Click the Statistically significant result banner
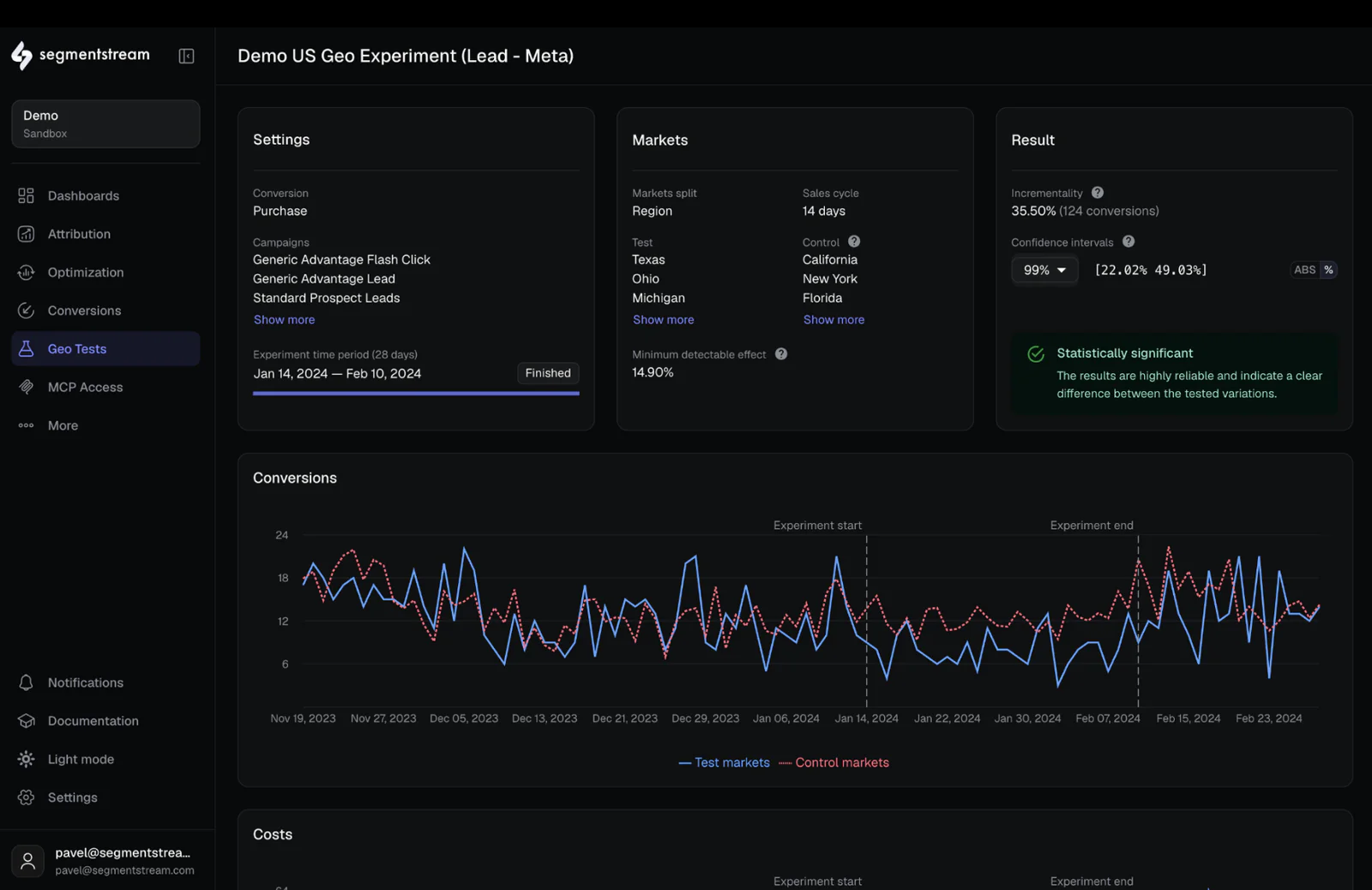This screenshot has width=1372, height=890. tap(1175, 373)
